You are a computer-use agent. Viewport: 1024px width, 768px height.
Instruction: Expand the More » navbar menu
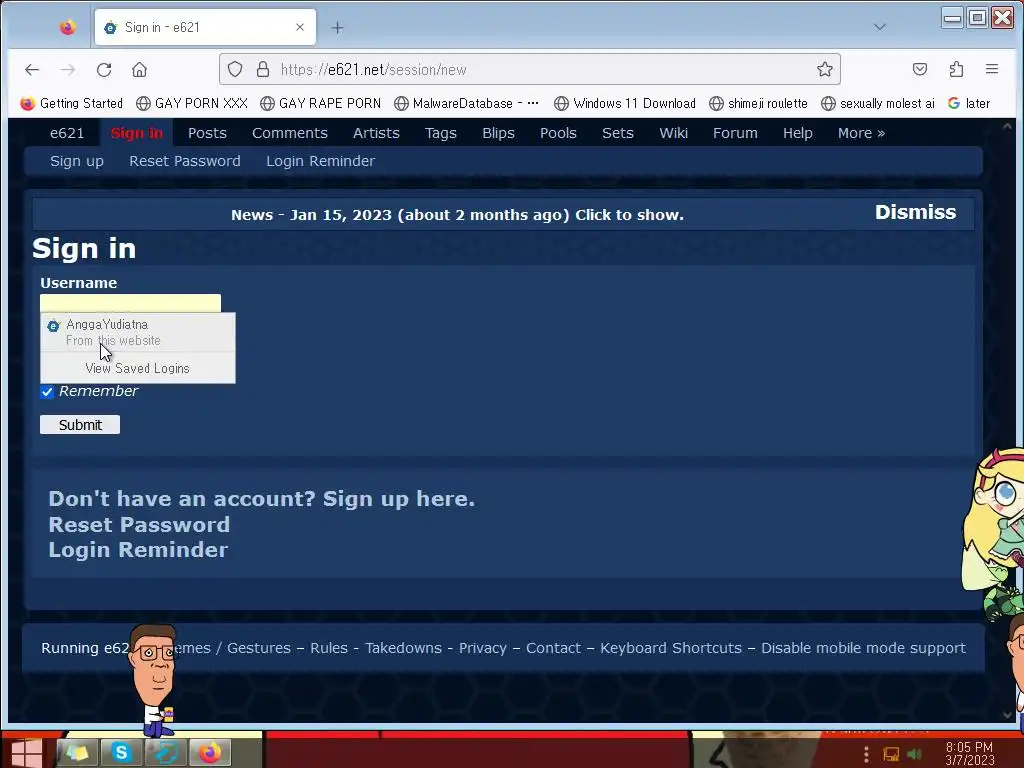[861, 133]
